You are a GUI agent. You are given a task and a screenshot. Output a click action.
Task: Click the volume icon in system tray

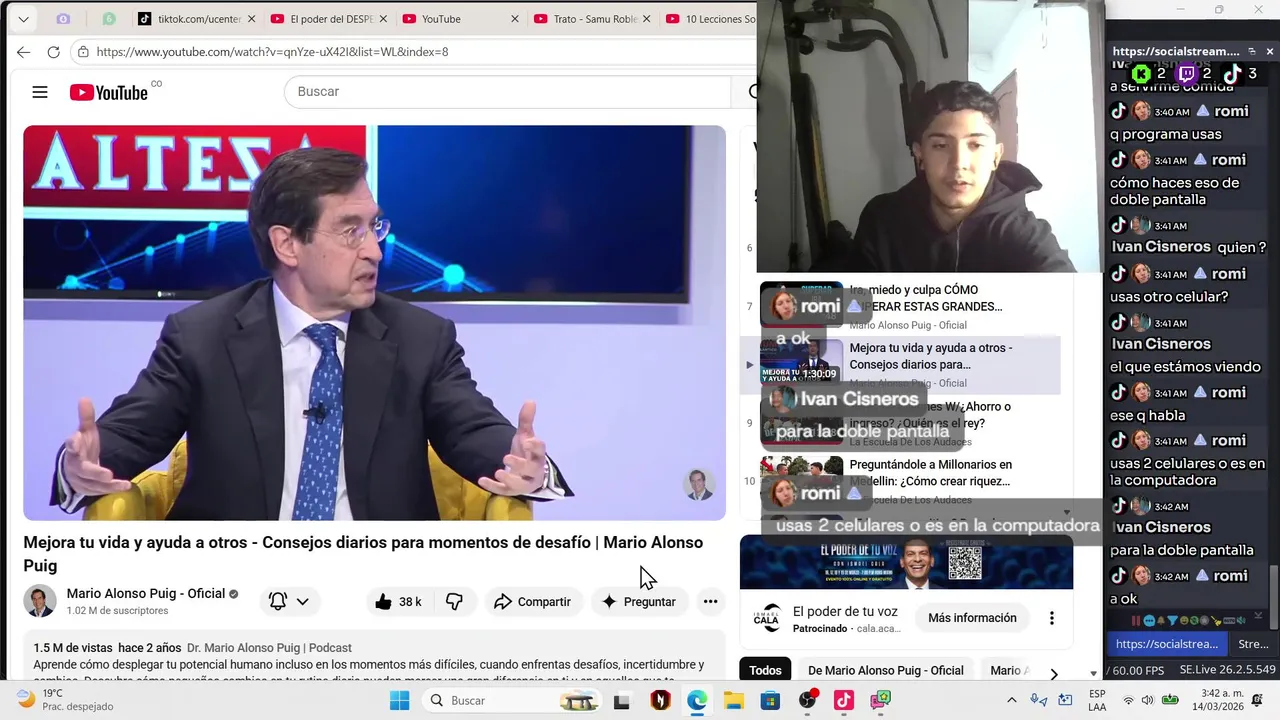[x=1147, y=700]
